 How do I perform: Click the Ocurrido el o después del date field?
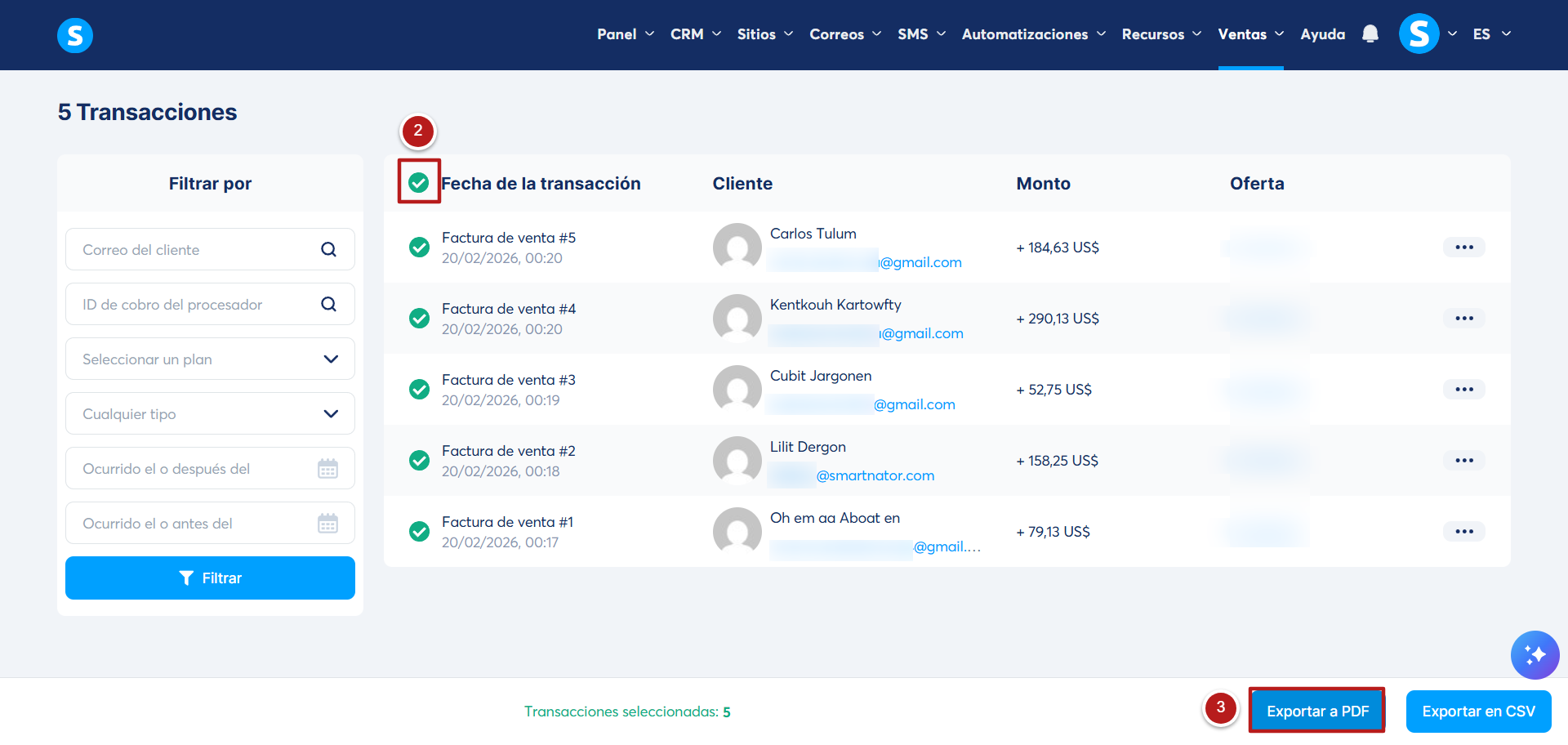point(210,468)
